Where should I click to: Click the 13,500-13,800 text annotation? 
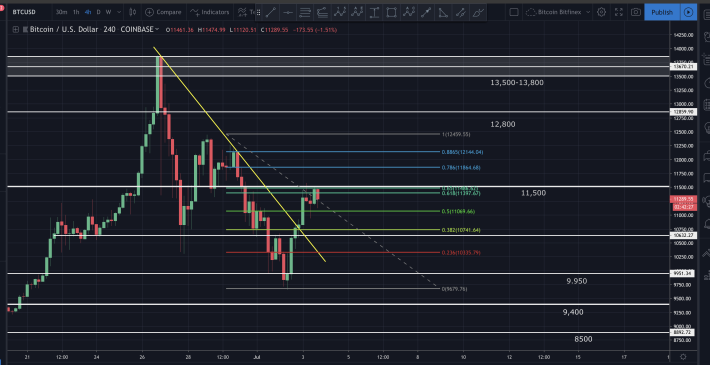click(x=517, y=82)
